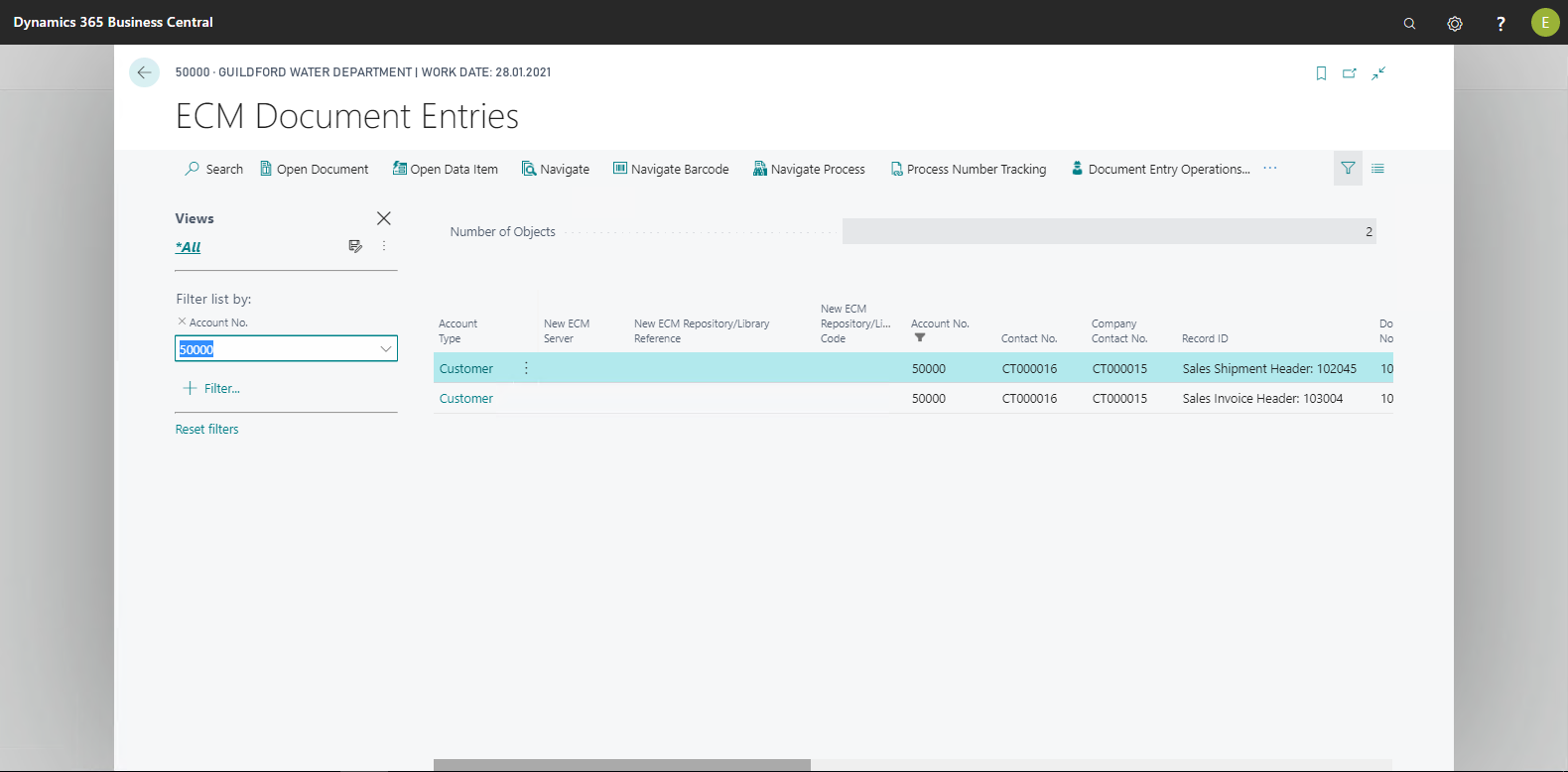Click the collapse page arrows icon

point(1378,73)
